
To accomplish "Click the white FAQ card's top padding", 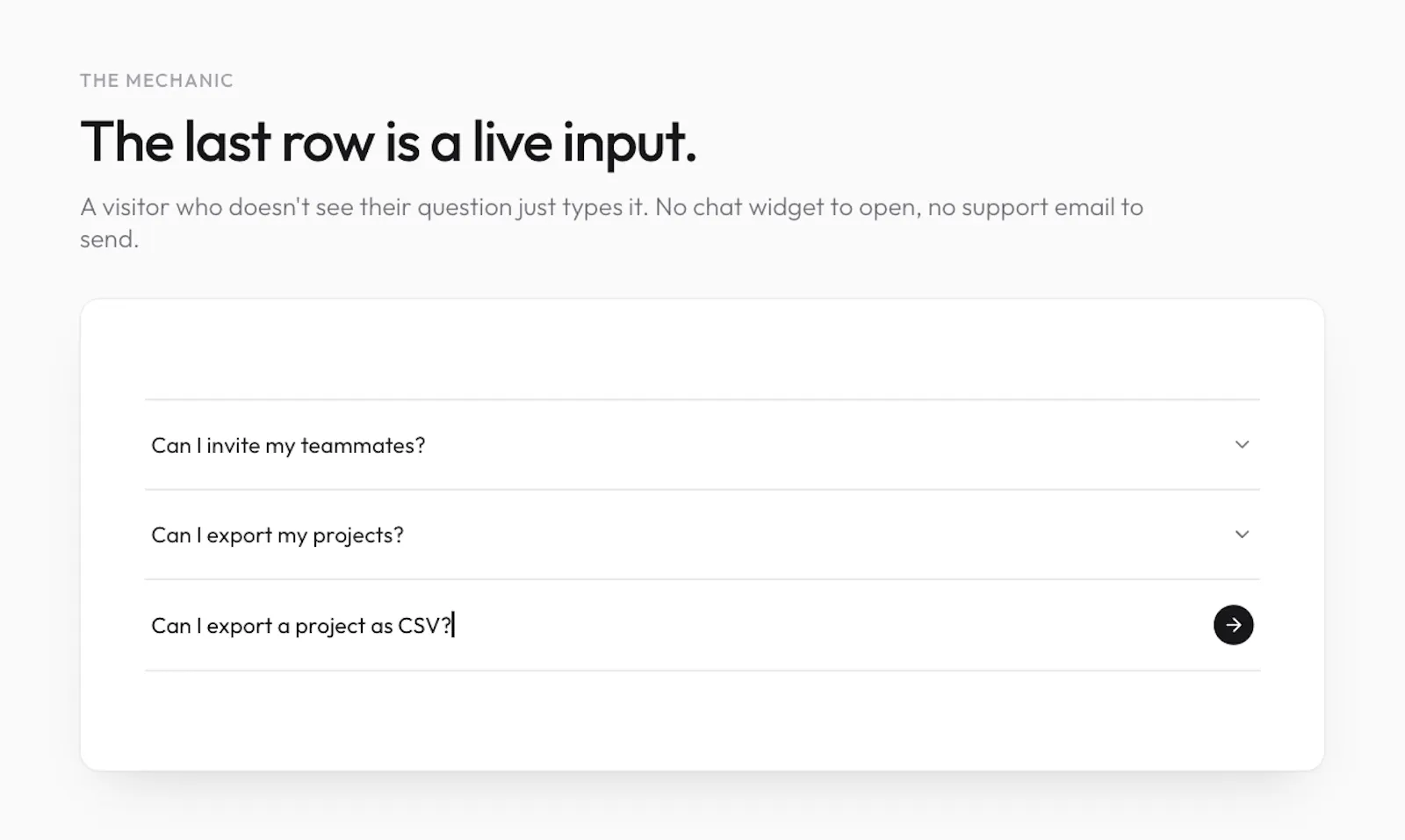I will tap(702, 348).
